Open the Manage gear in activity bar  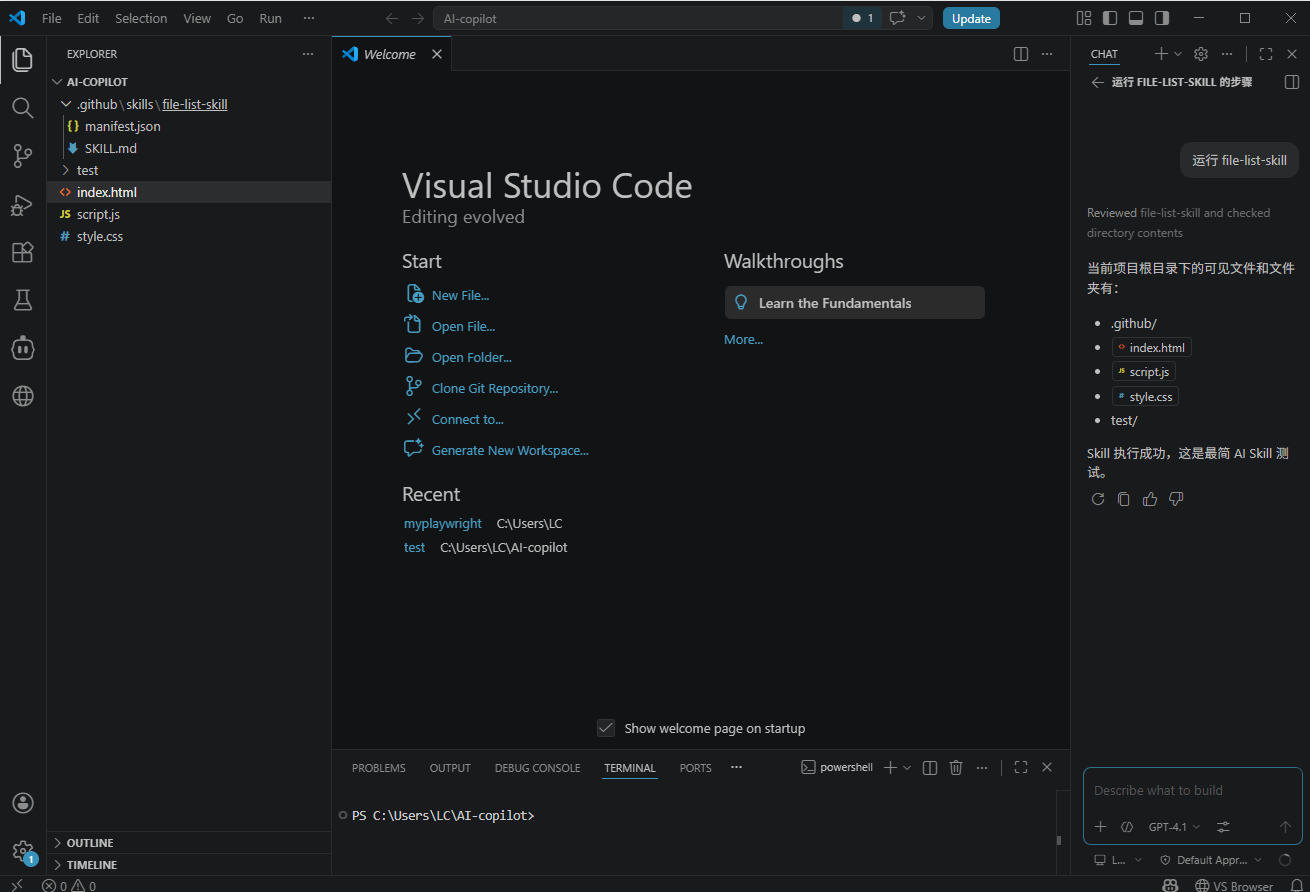22,851
